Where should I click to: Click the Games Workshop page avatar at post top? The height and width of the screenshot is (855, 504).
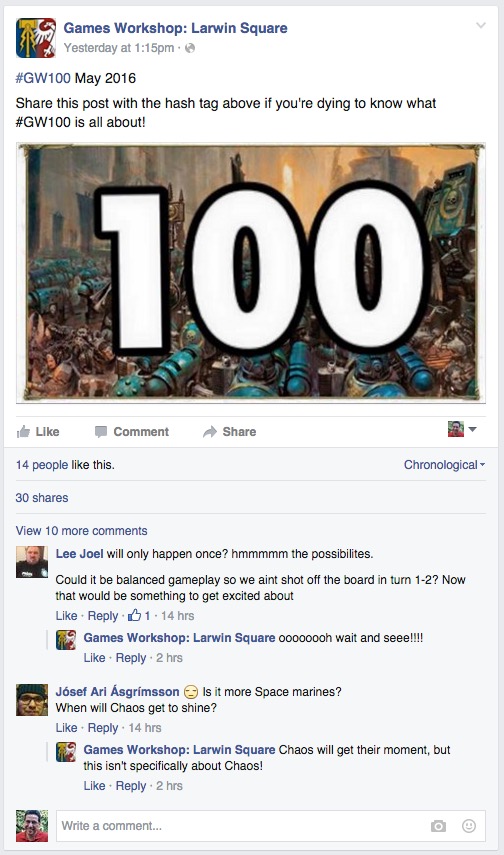pos(36,38)
